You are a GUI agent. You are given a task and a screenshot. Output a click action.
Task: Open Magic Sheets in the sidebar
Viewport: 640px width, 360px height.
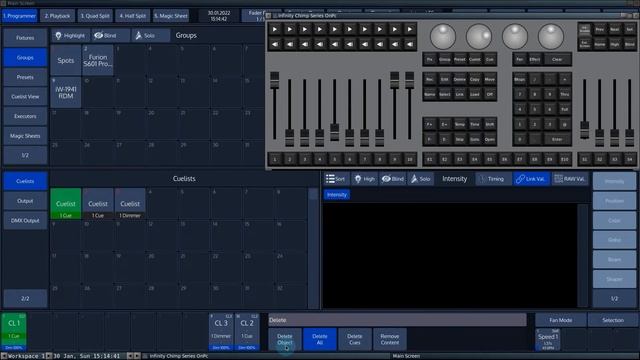click(25, 136)
